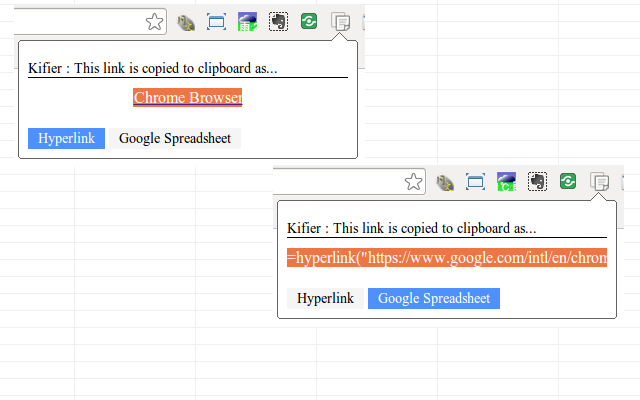Click the lower browser address bar
This screenshot has width=640, height=400.
349,181
